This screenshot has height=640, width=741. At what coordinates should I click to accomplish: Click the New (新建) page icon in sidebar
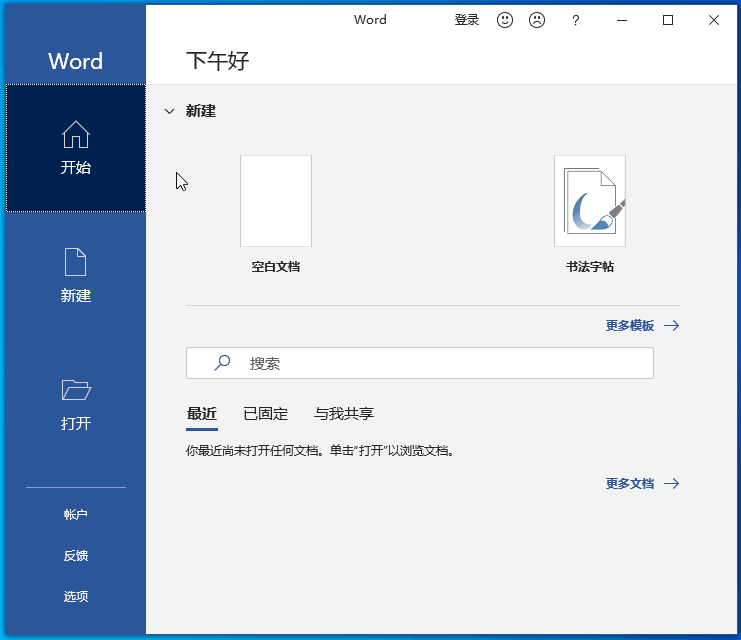point(76,262)
